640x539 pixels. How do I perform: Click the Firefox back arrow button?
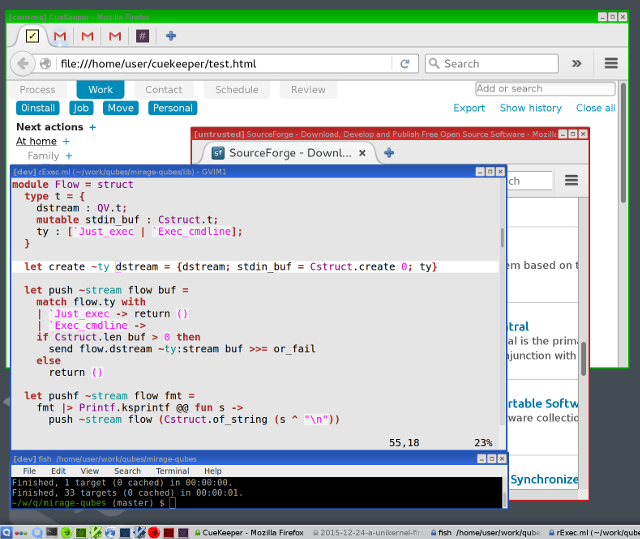(21, 64)
